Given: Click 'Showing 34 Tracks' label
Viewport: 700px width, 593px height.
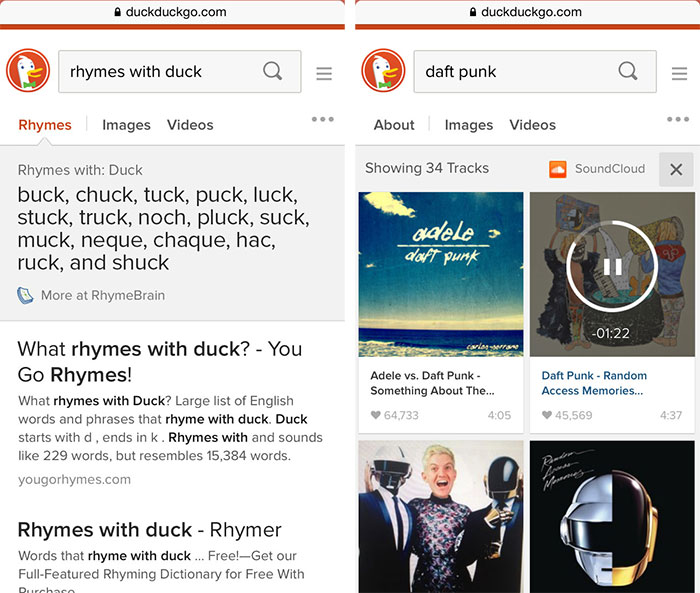Looking at the screenshot, I should click(427, 168).
